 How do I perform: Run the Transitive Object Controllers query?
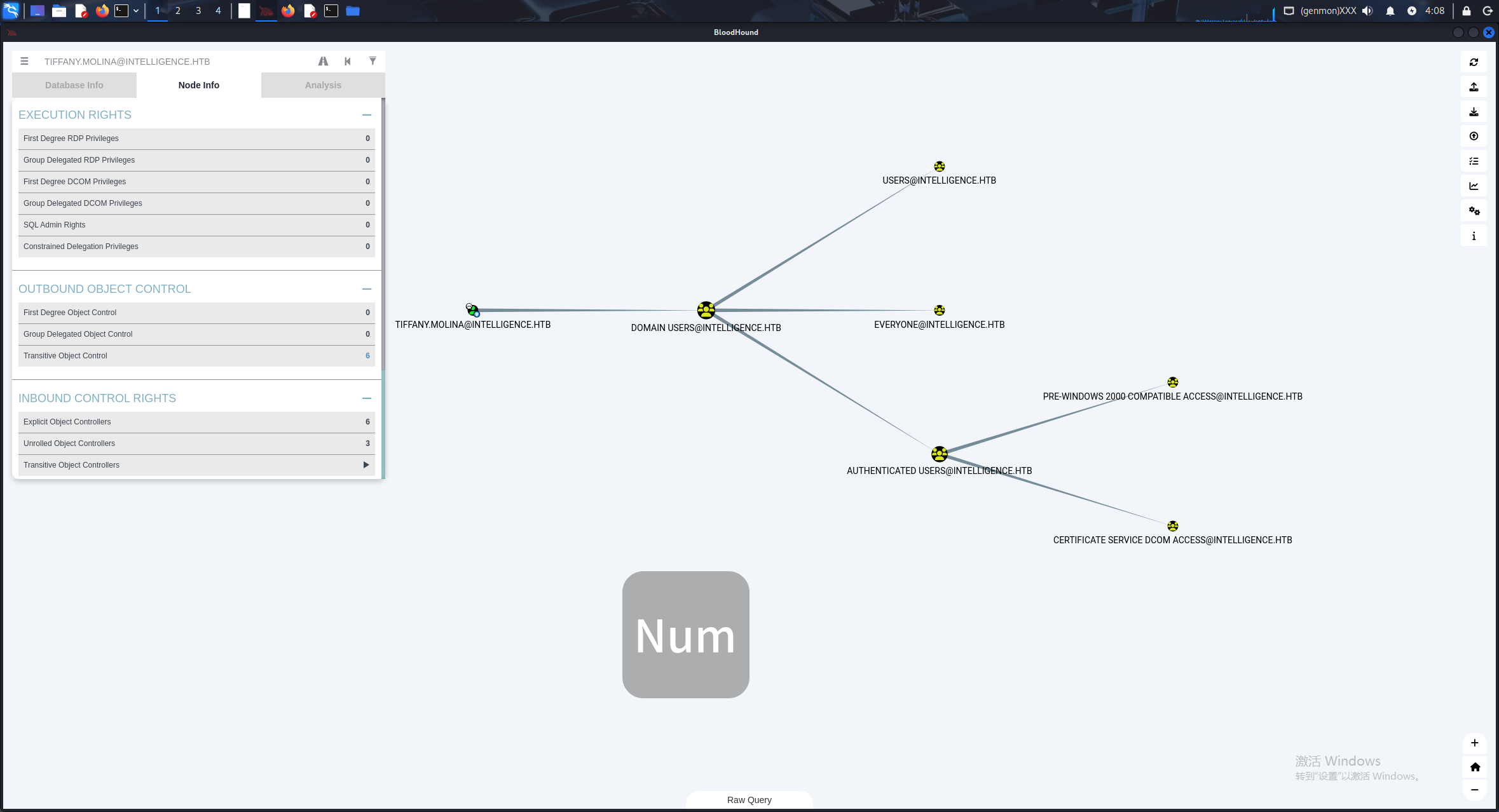tap(196, 465)
